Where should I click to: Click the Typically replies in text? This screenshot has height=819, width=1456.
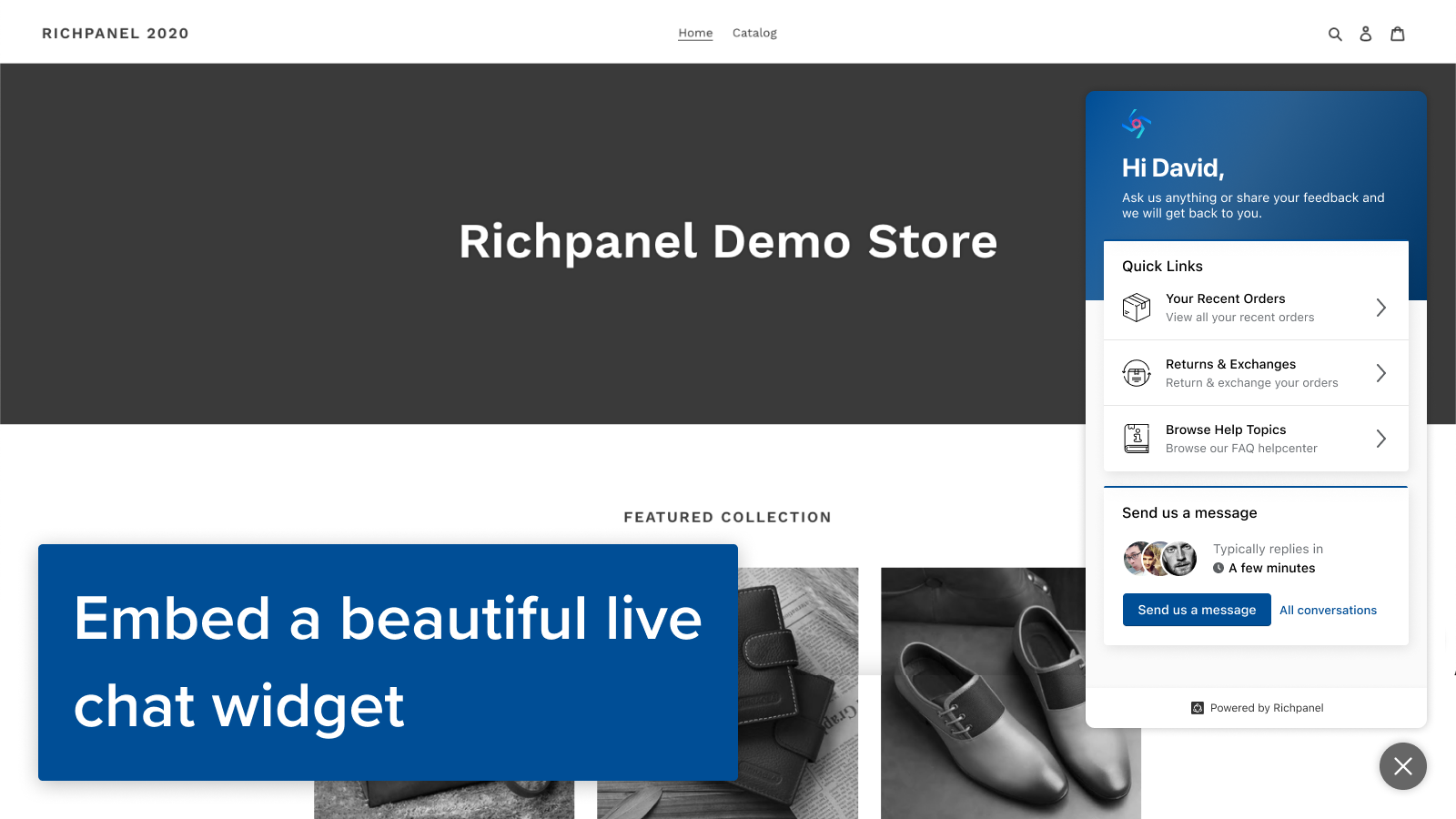1268,550
